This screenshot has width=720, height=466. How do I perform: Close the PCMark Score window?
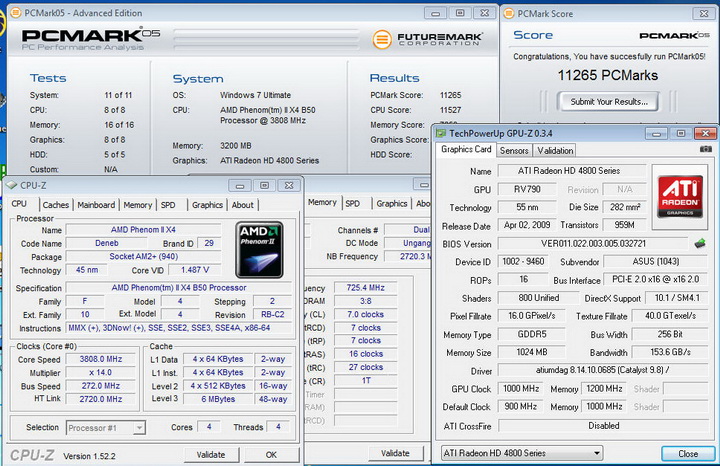(704, 13)
